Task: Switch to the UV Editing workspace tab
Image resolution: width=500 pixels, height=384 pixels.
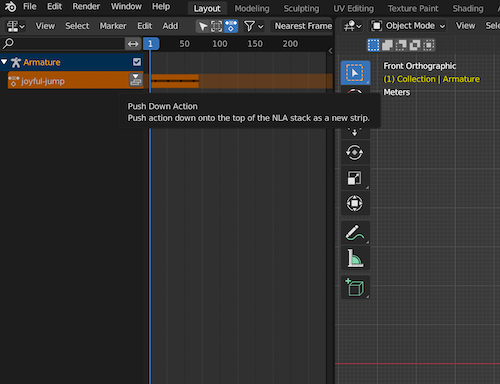Action: point(353,8)
